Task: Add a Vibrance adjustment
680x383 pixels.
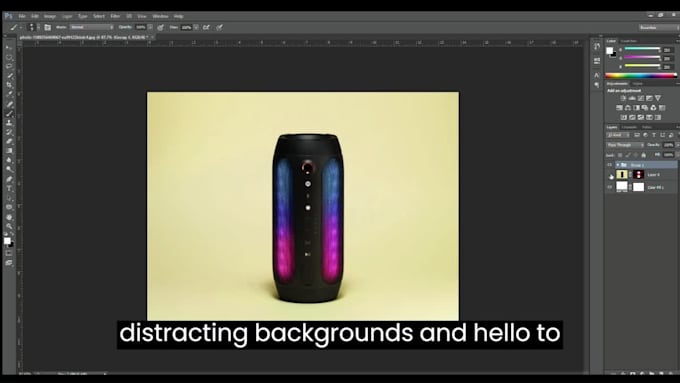Action: (658, 98)
